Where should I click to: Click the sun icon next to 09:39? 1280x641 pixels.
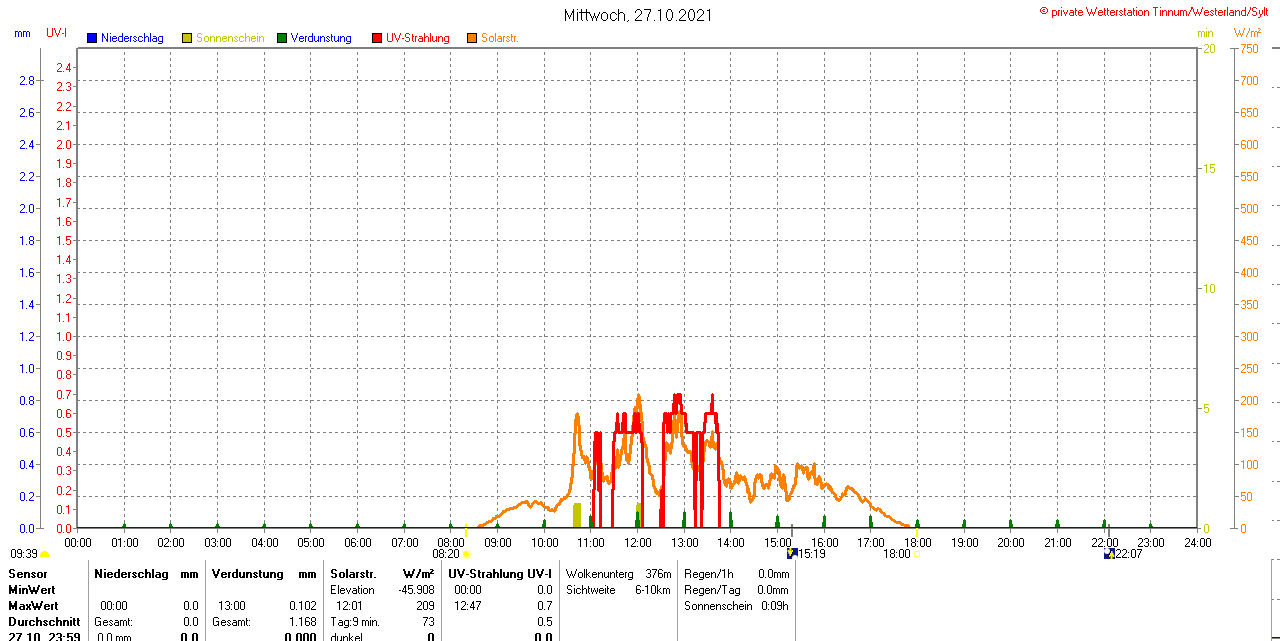click(x=45, y=553)
